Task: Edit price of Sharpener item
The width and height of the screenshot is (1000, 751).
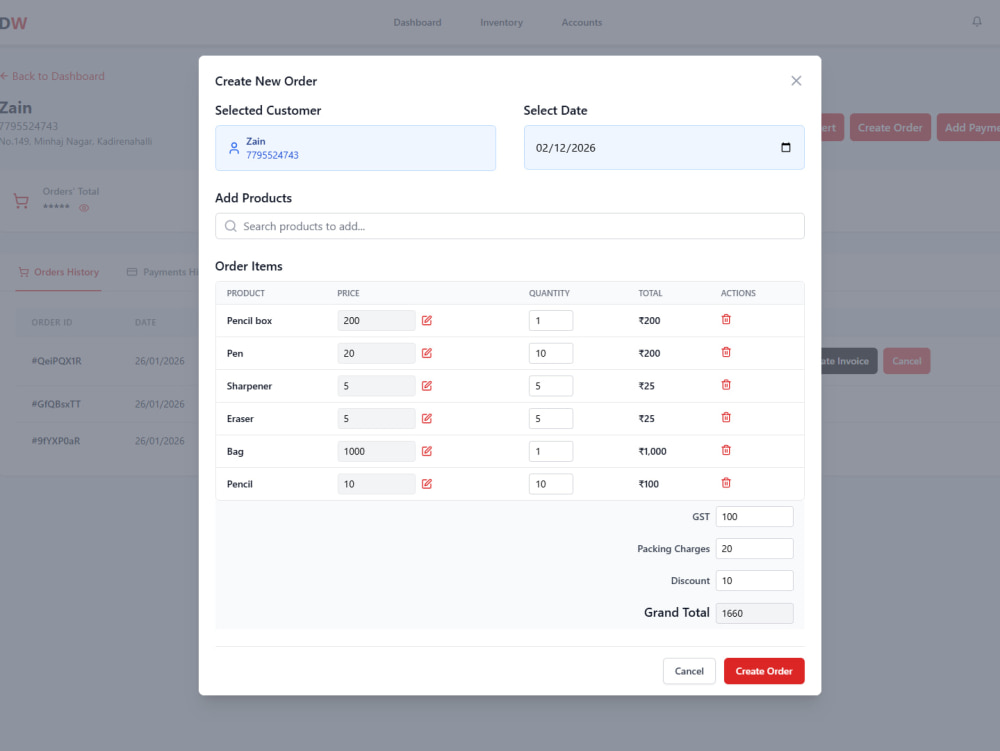Action: (427, 386)
